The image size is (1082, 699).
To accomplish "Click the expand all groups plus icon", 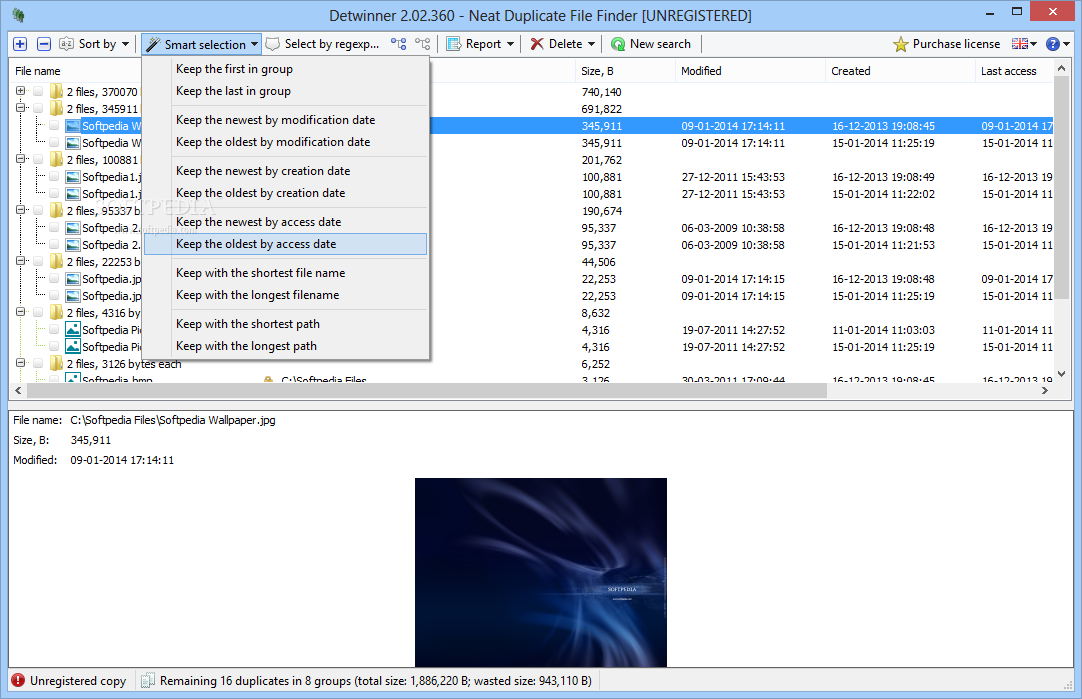I will pyautogui.click(x=20, y=44).
